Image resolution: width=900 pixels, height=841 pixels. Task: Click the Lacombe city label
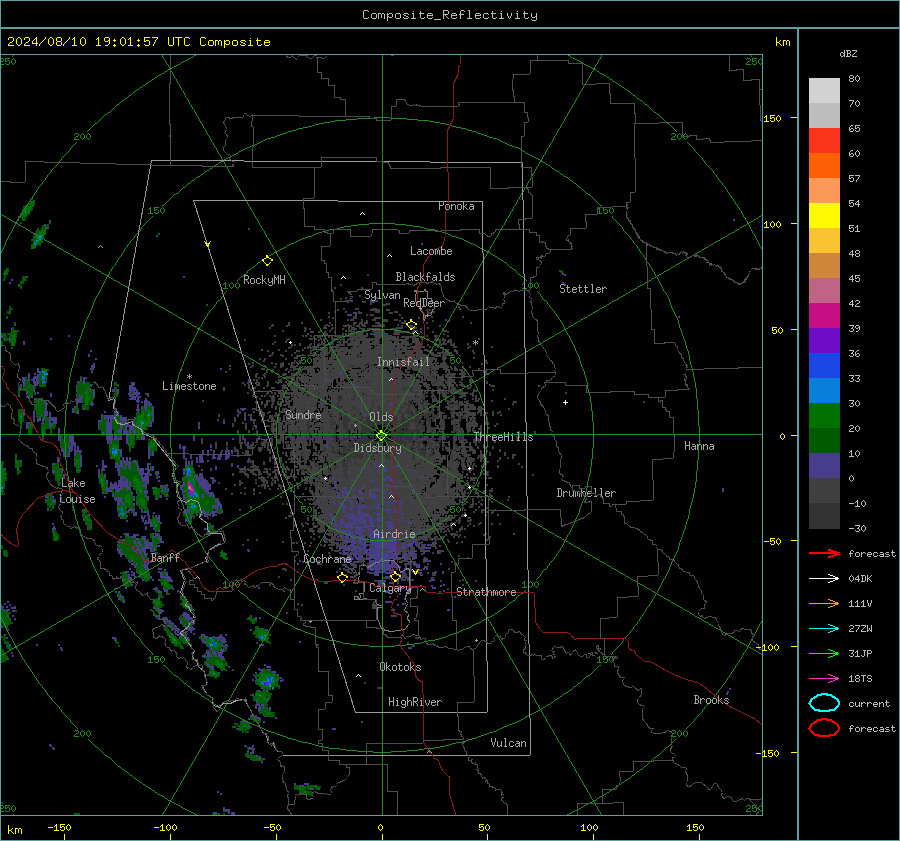click(x=431, y=251)
